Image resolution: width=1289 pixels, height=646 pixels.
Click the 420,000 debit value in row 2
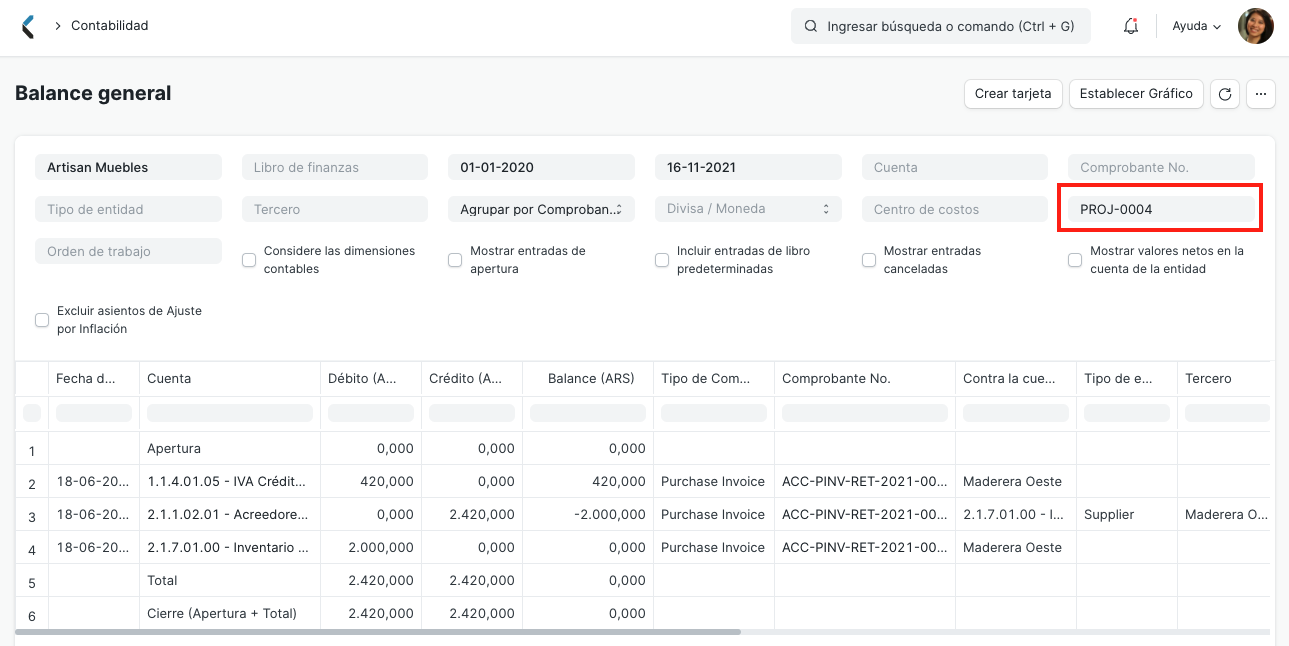(388, 481)
